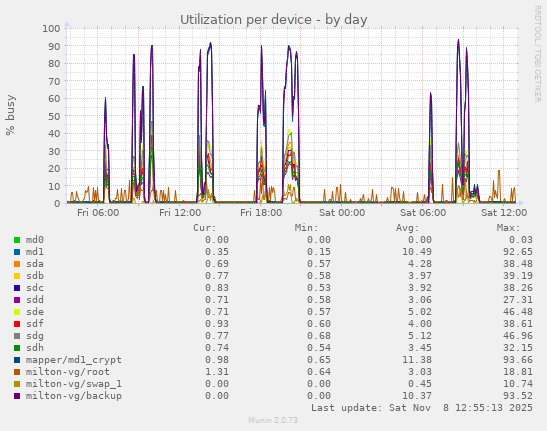The width and height of the screenshot is (547, 431).
Task: Select the chart title 'Utilization per device - by day'
Action: [x=274, y=20]
